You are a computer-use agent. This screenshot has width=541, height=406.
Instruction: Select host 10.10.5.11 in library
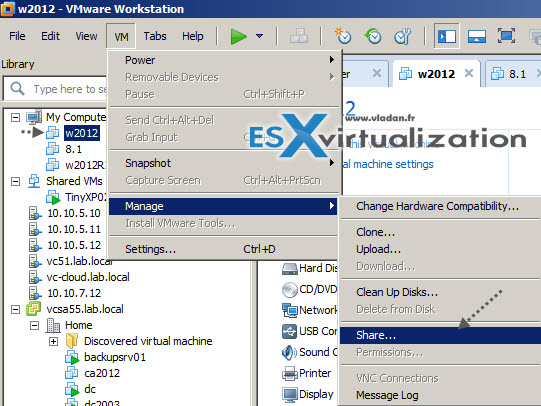[74, 229]
